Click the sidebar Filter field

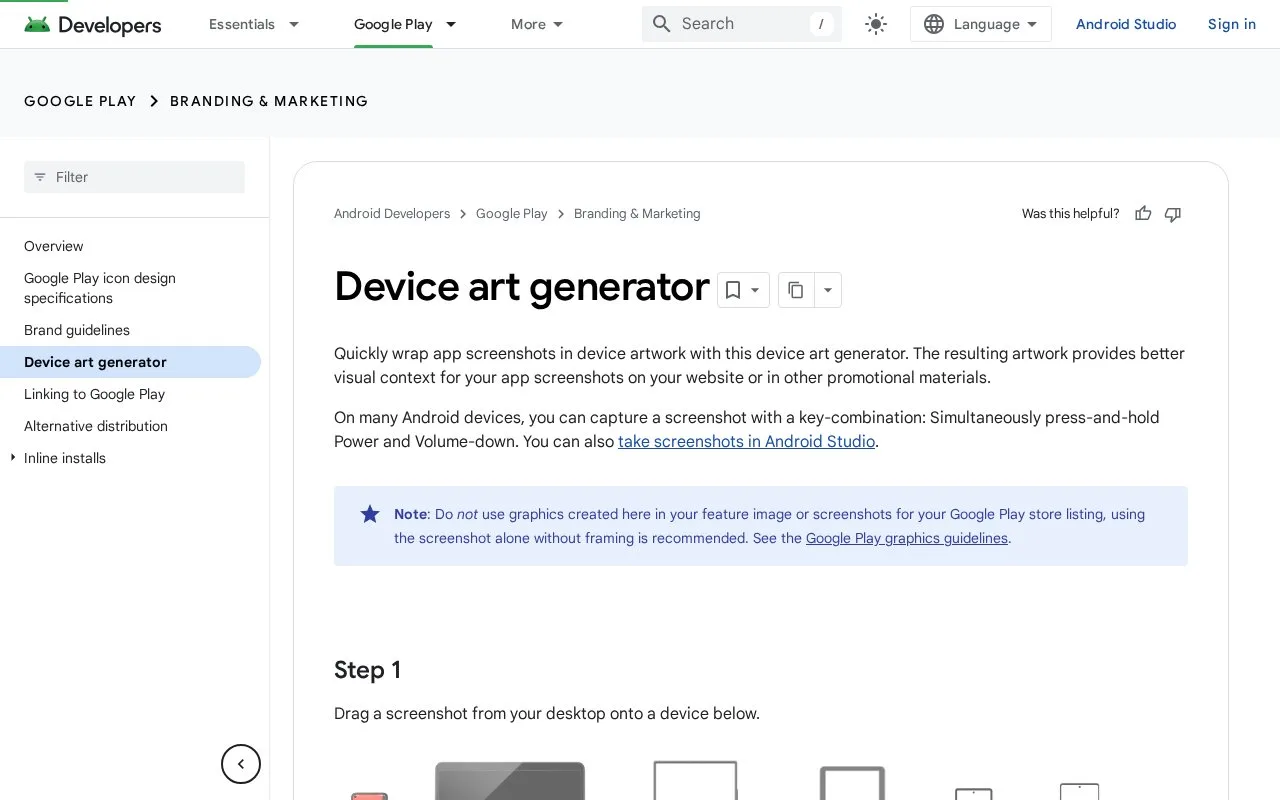point(134,177)
